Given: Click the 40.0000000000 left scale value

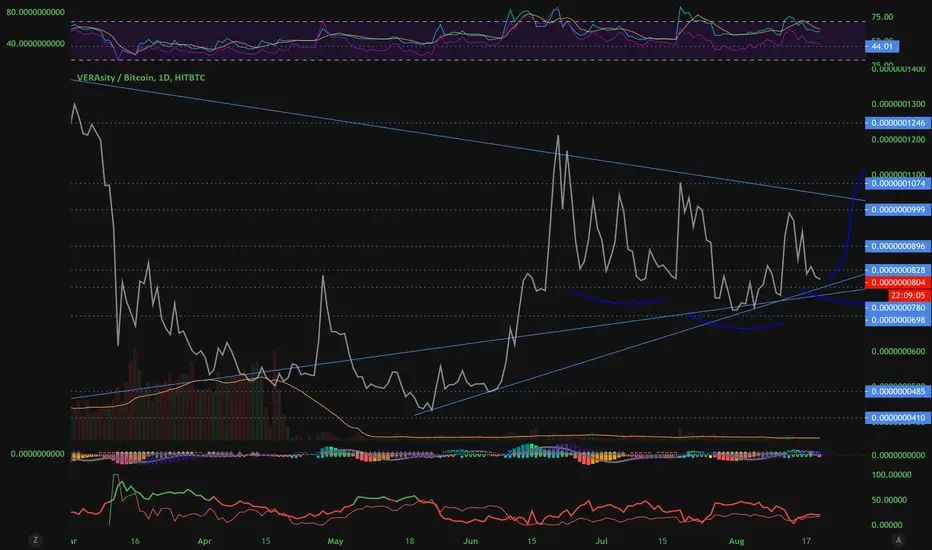Looking at the screenshot, I should click(x=35, y=43).
